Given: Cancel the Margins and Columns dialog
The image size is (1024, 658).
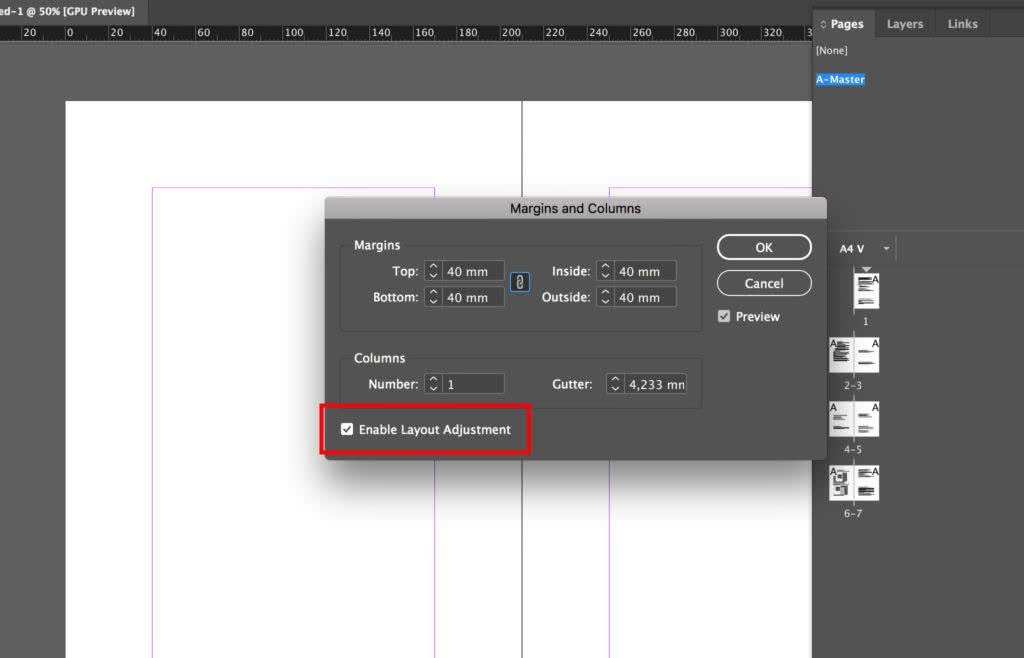Looking at the screenshot, I should [x=764, y=283].
